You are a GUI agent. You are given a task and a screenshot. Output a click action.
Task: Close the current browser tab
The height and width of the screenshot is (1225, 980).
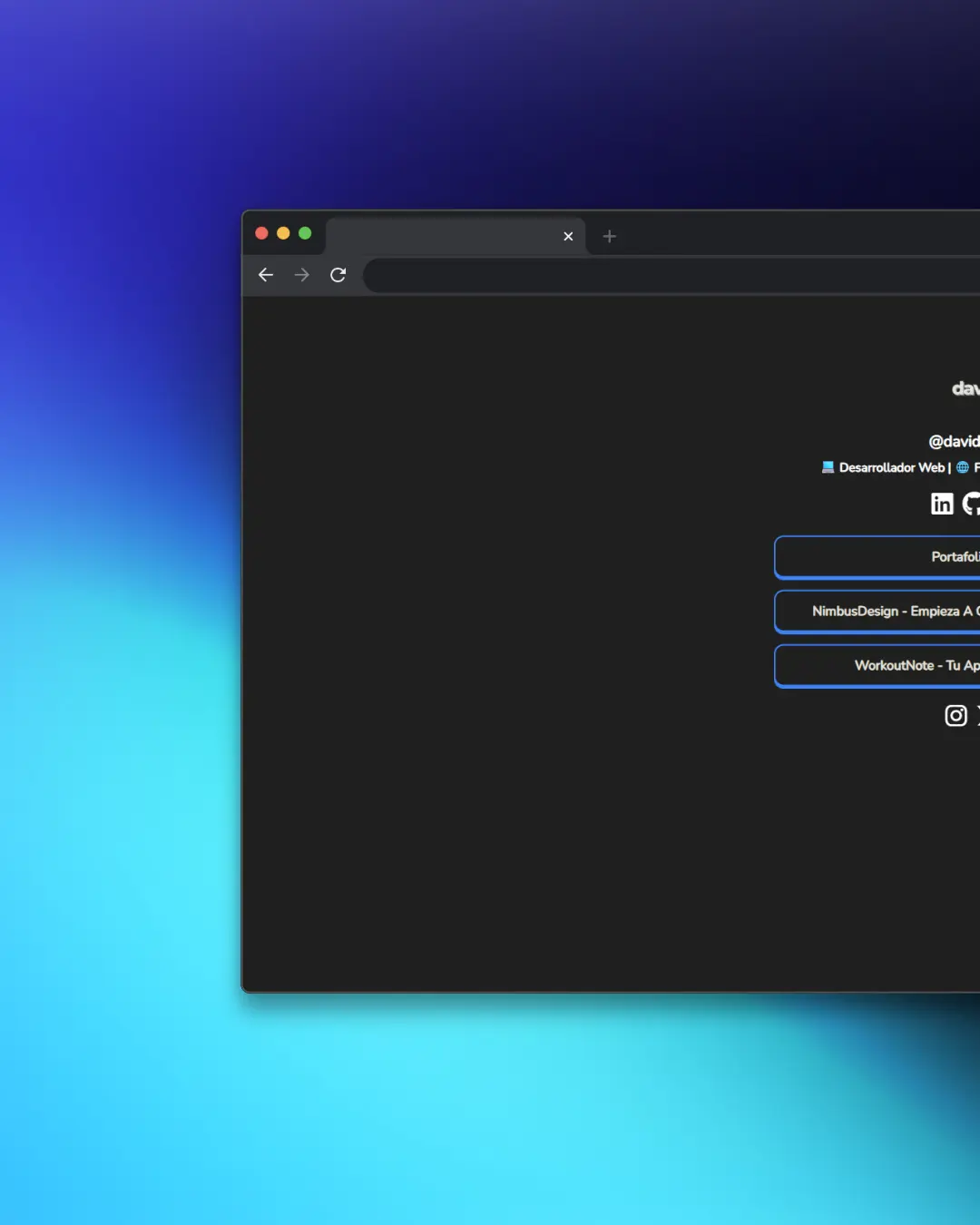pos(568,237)
